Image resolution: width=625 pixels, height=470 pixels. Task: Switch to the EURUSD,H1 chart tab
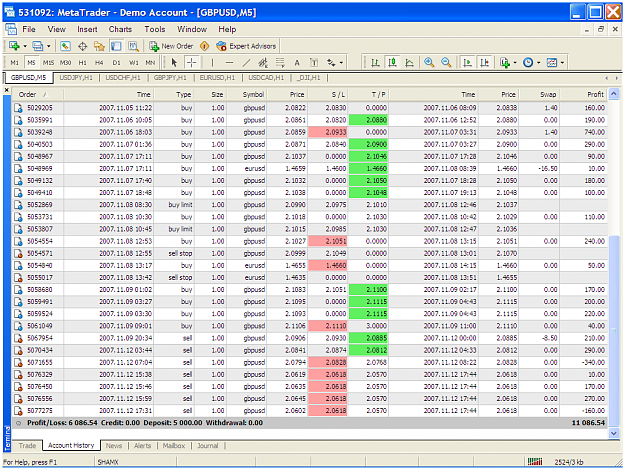tap(217, 78)
